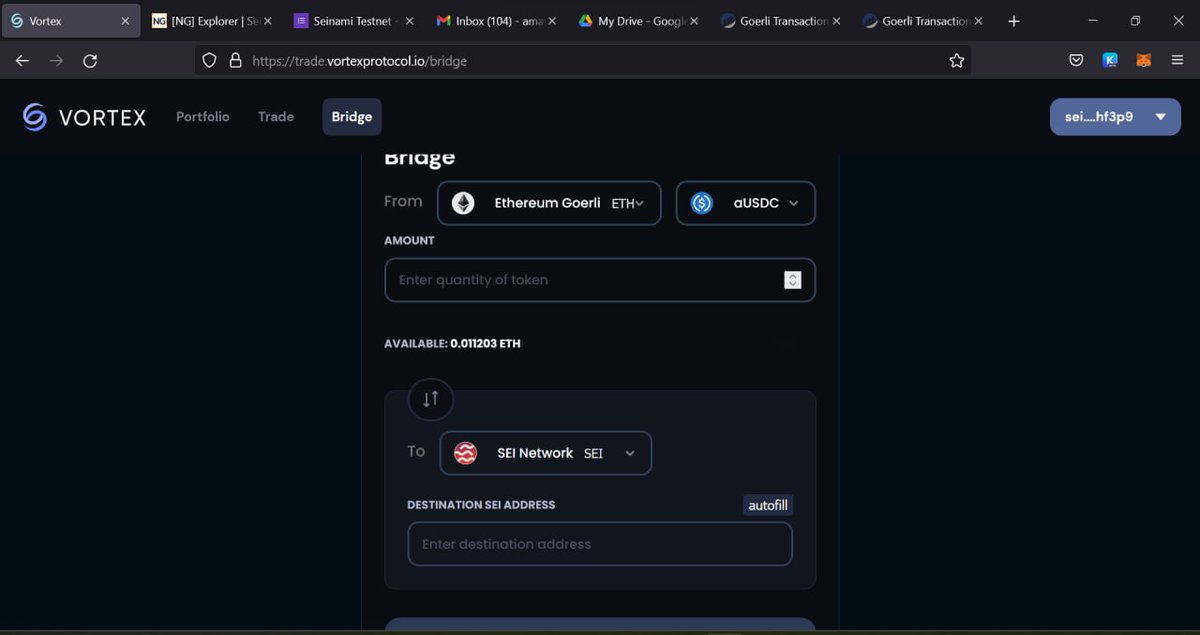Click the VORTEX brand name text
Screen dimensions: 1200x635
tap(102, 118)
